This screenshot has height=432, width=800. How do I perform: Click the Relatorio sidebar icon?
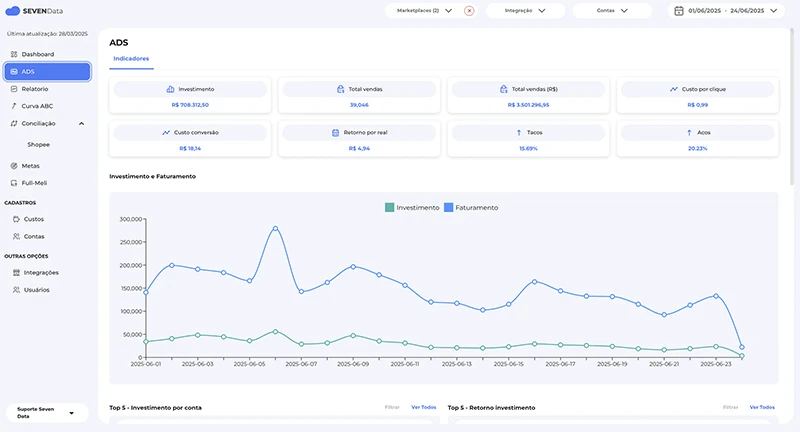pos(14,89)
